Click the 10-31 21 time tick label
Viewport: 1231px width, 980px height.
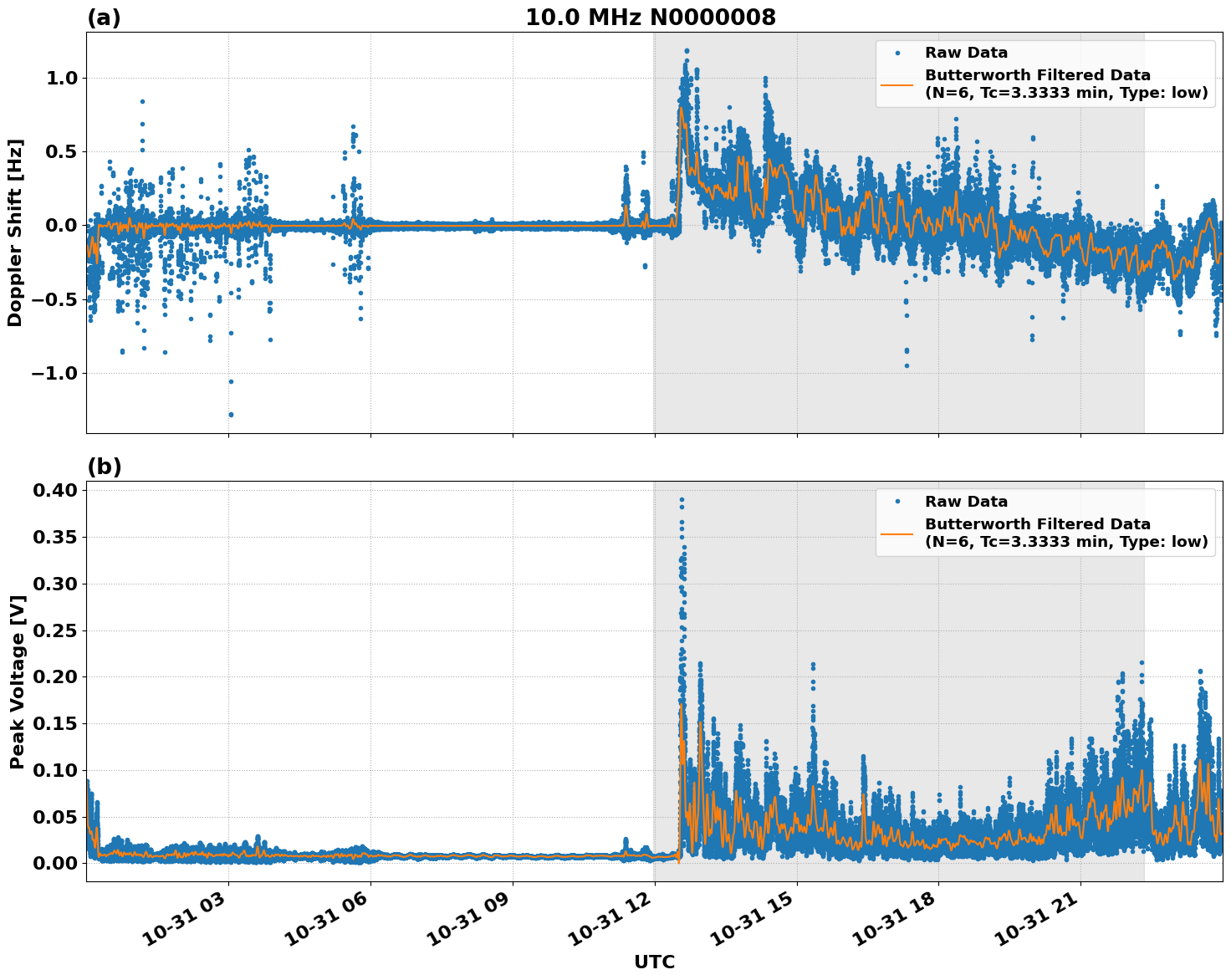1044,922
